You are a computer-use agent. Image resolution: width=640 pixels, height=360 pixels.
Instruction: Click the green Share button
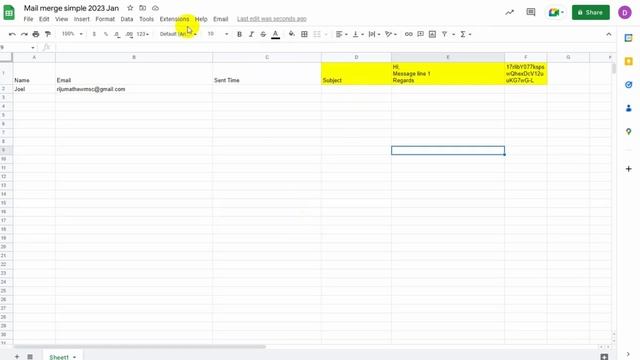pos(591,13)
